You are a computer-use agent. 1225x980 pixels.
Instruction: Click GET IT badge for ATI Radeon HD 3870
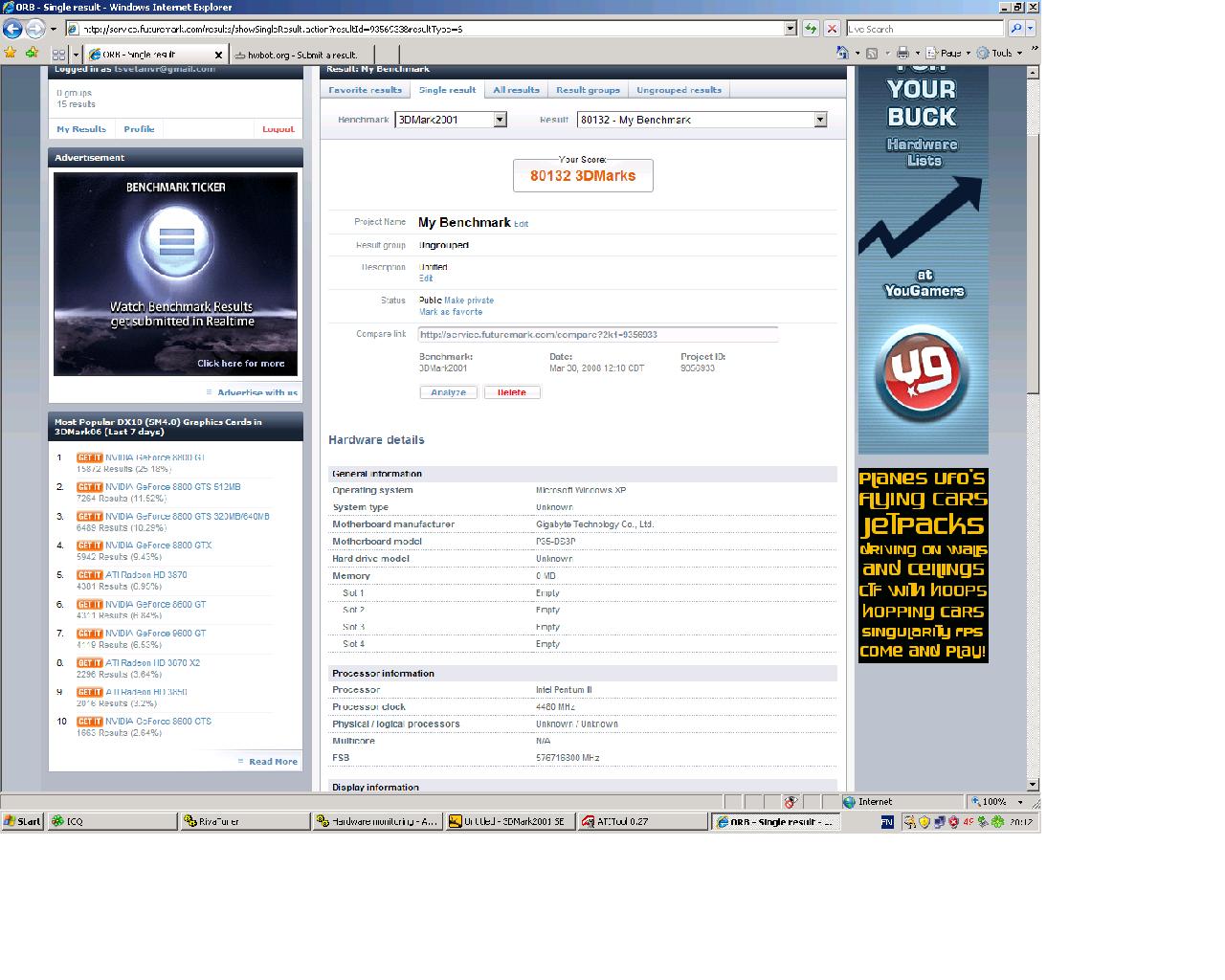(89, 575)
